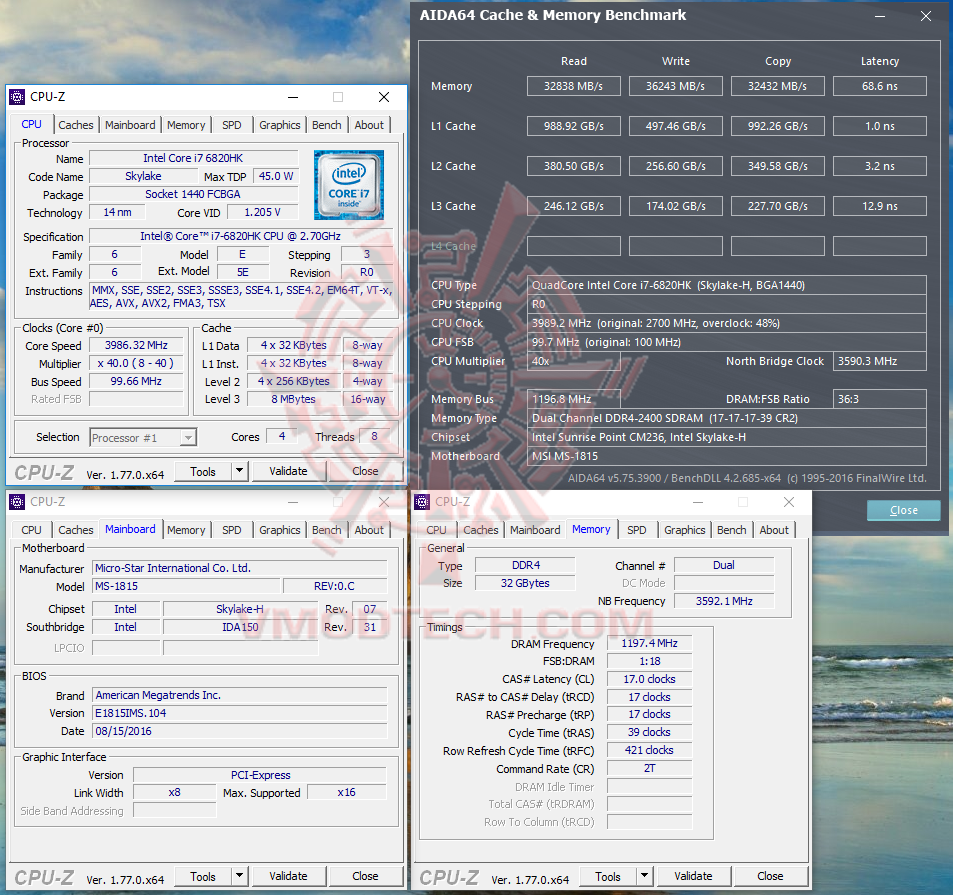953x895 pixels.
Task: Click Validate in top CPU-Z window
Action: pyautogui.click(x=288, y=471)
